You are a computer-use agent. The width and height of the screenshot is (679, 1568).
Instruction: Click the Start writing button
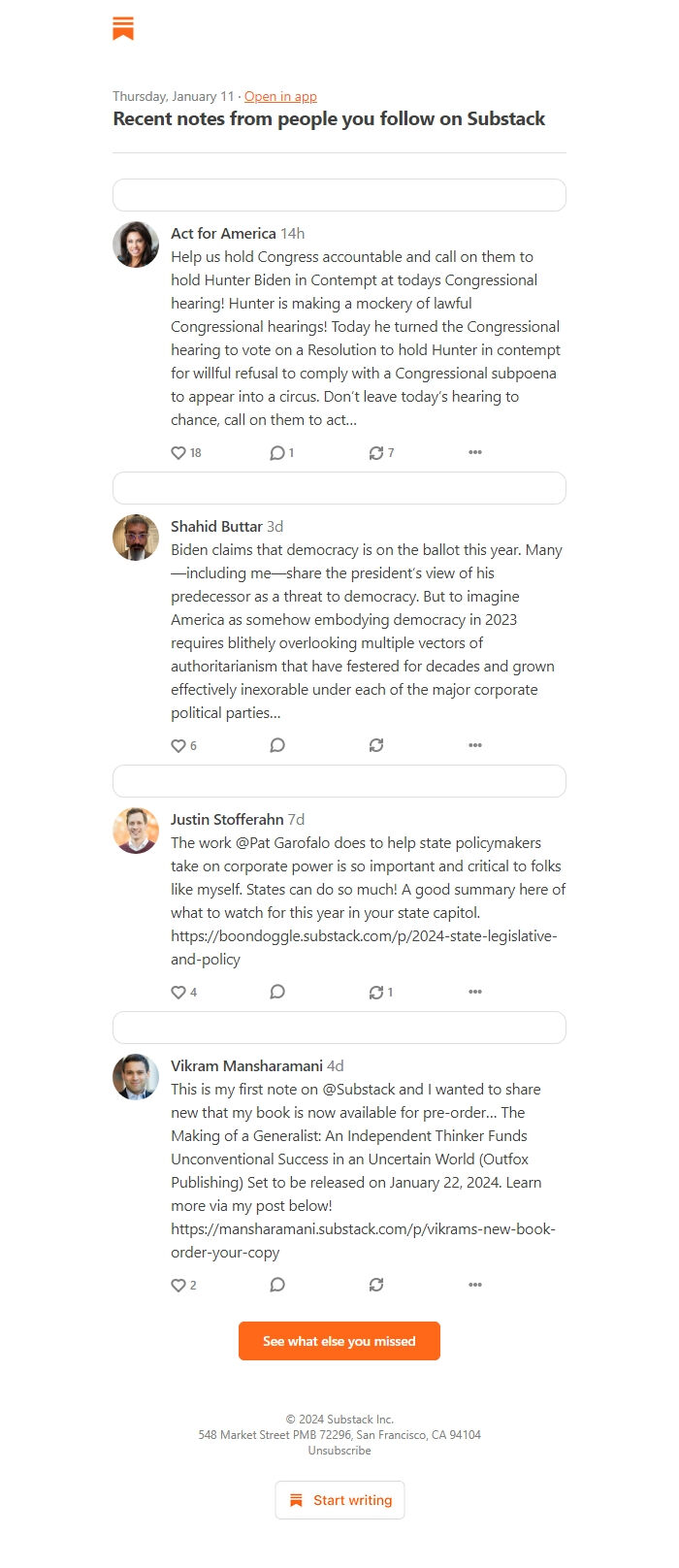point(339,1499)
